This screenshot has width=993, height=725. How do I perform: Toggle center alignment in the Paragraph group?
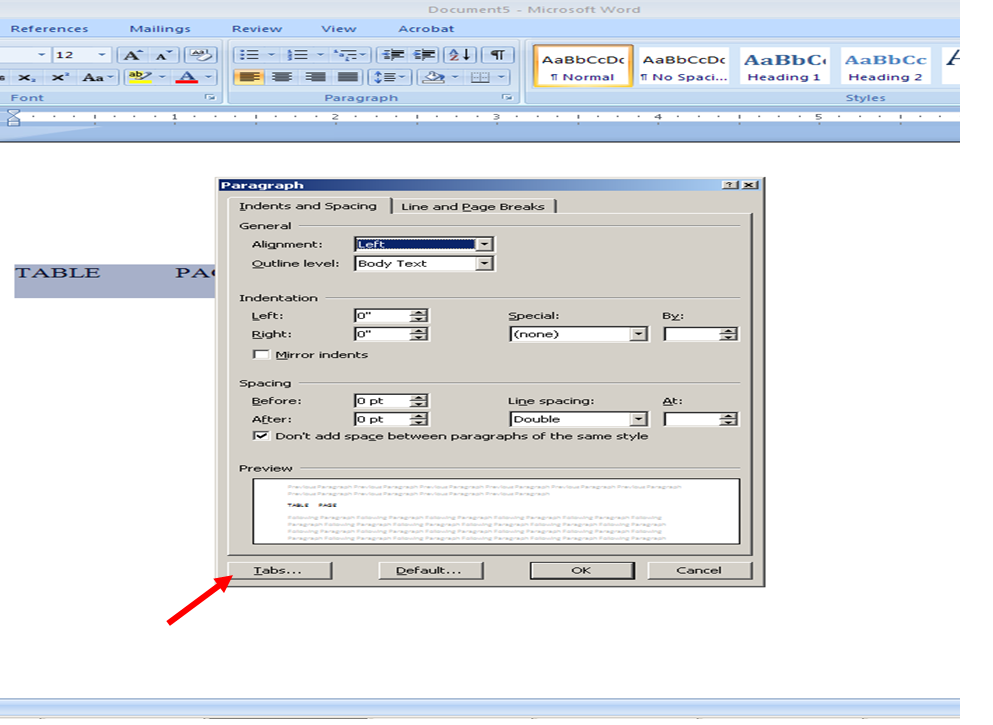[x=280, y=77]
